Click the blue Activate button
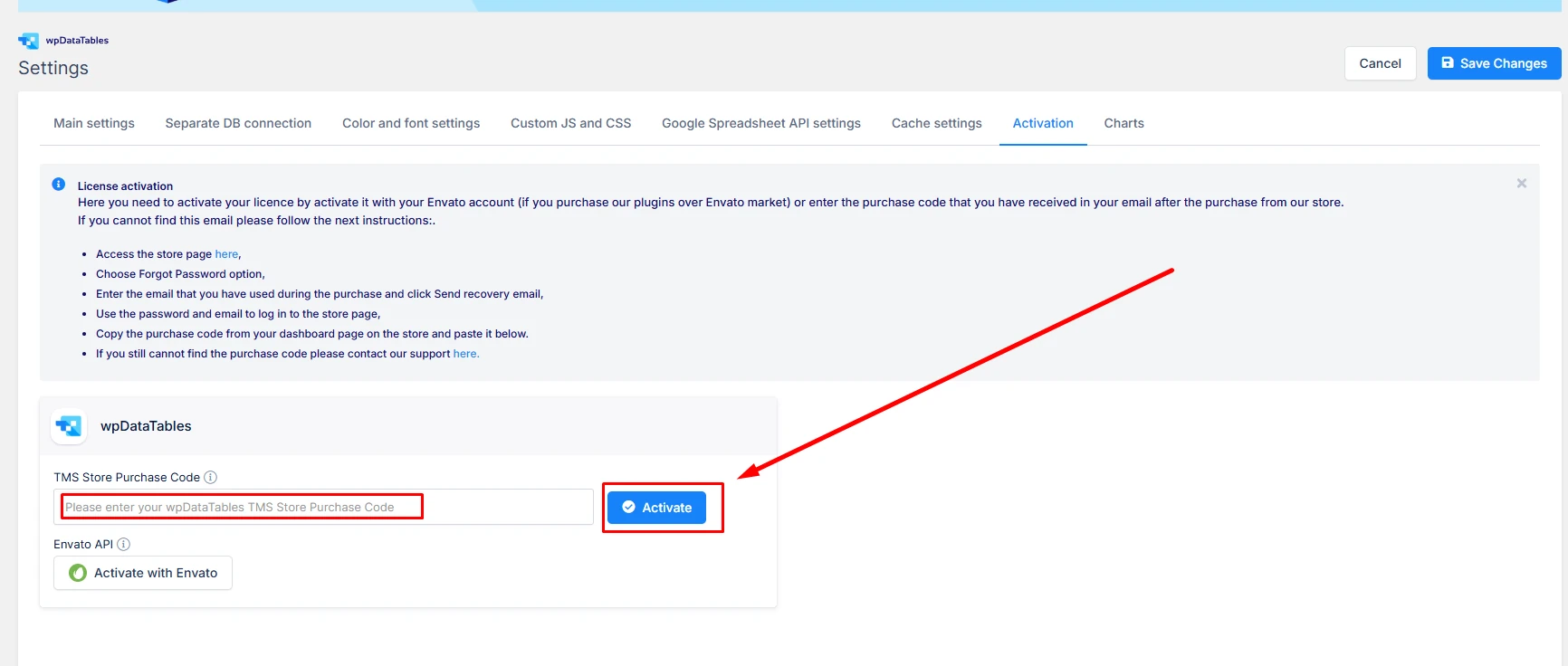Image resolution: width=1568 pixels, height=666 pixels. click(657, 508)
